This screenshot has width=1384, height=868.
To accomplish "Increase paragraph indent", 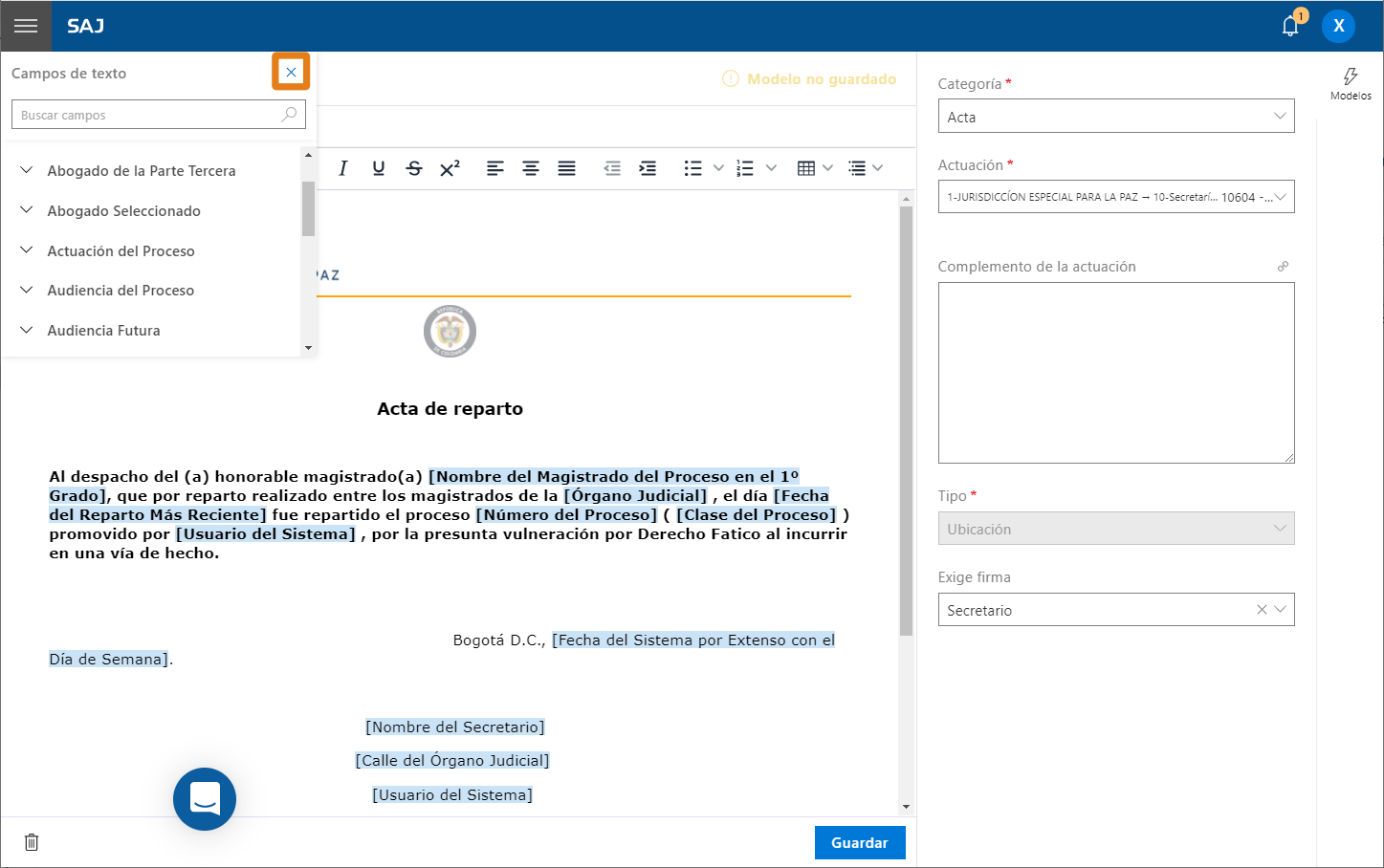I will pyautogui.click(x=648, y=168).
